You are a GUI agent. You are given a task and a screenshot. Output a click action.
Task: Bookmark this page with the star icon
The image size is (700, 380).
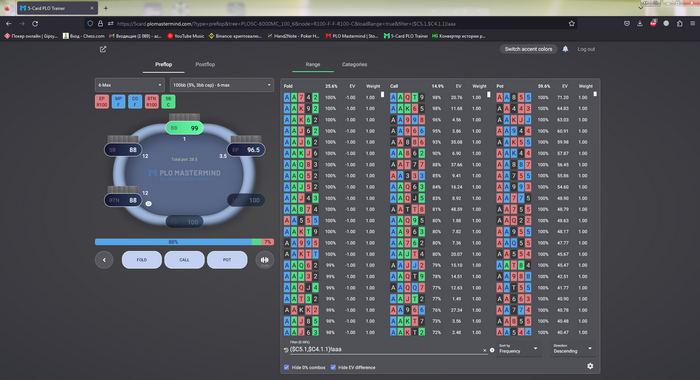tap(571, 24)
